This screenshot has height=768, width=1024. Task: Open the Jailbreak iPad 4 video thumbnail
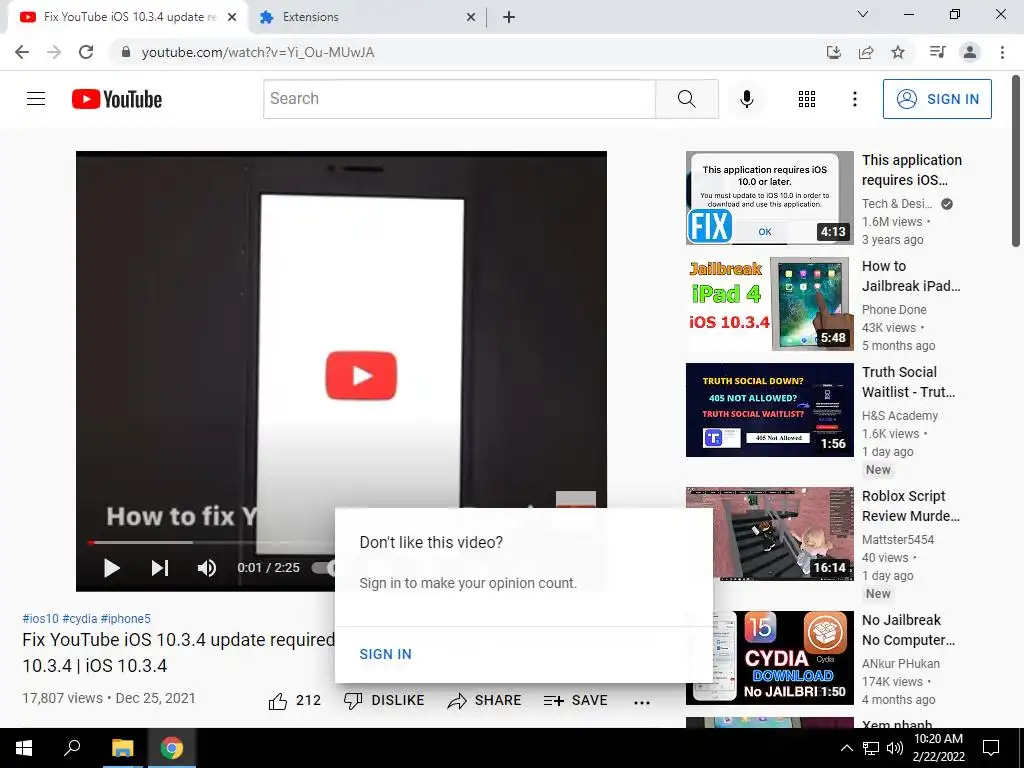(769, 304)
